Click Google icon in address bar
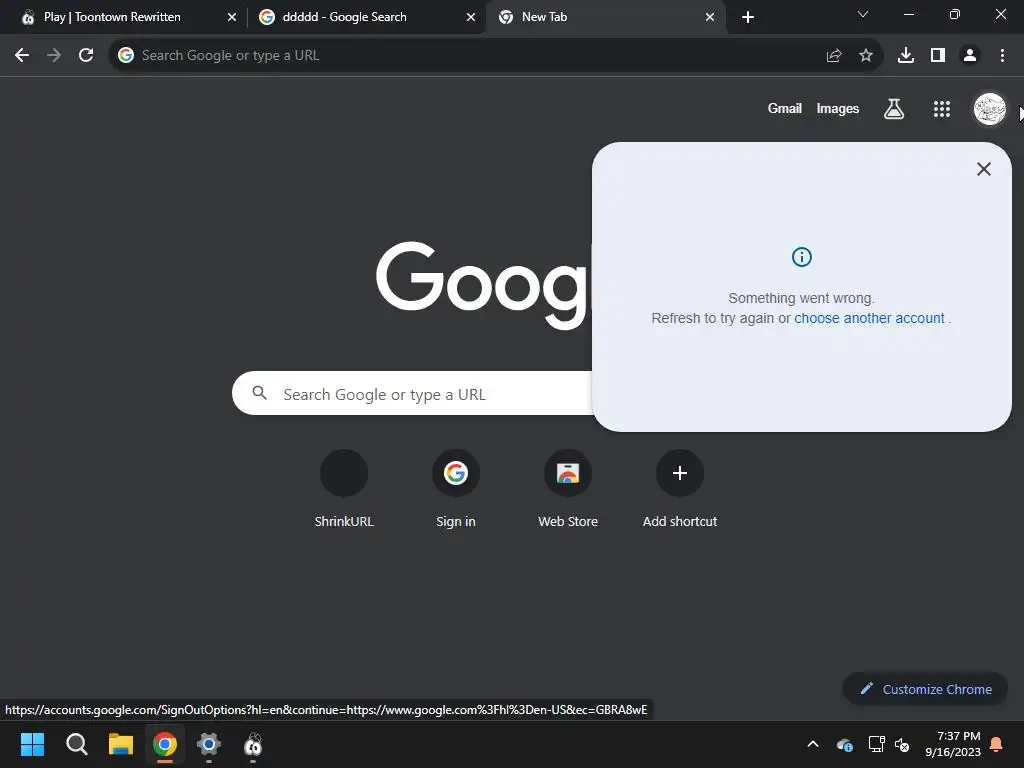The width and height of the screenshot is (1024, 768). tap(126, 56)
